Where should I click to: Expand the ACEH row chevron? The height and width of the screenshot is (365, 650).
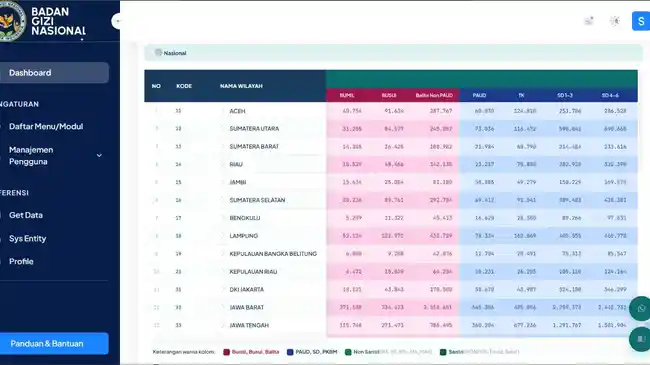(x=223, y=111)
